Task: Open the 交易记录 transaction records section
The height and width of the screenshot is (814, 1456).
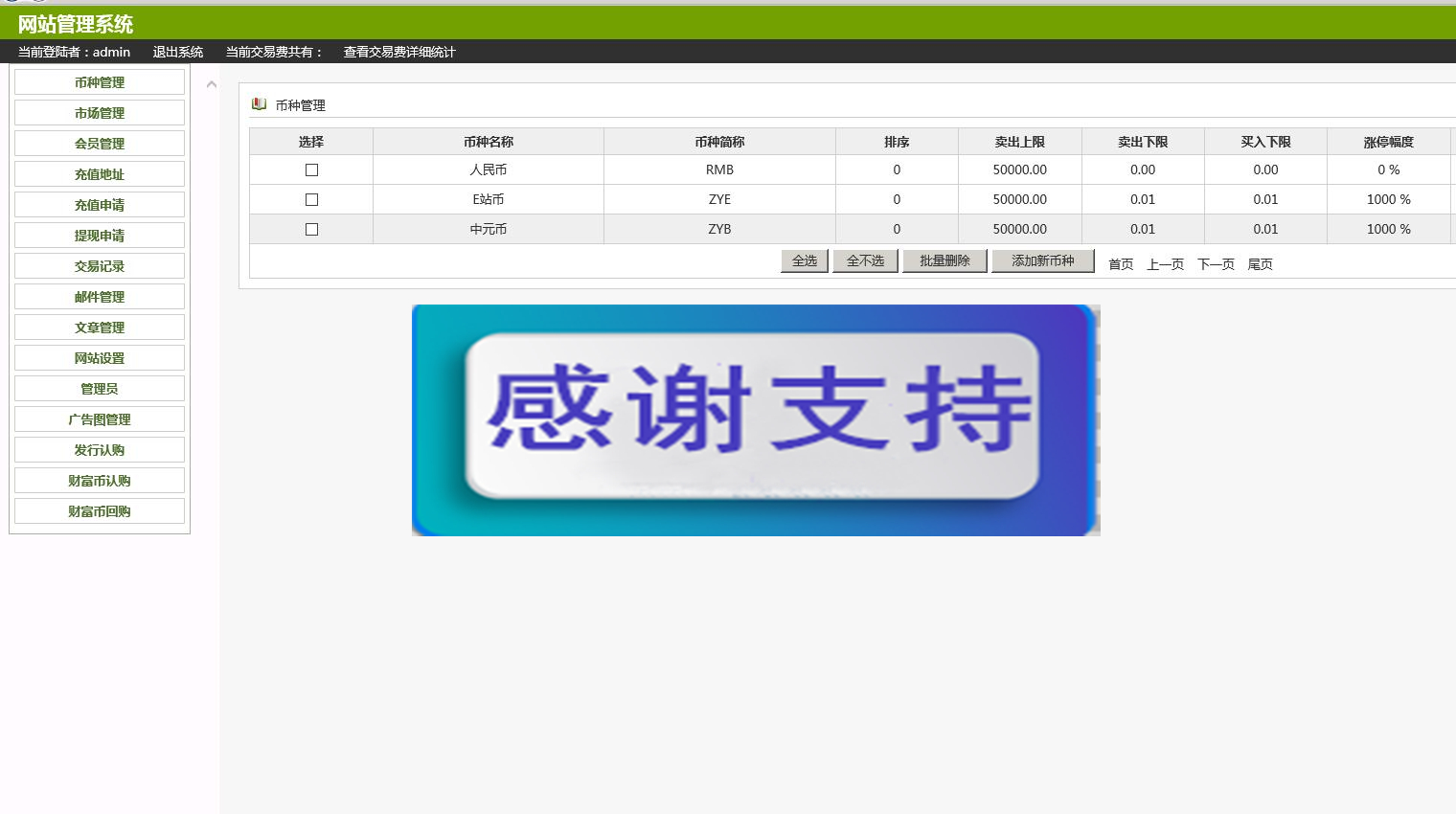Action: (x=99, y=265)
